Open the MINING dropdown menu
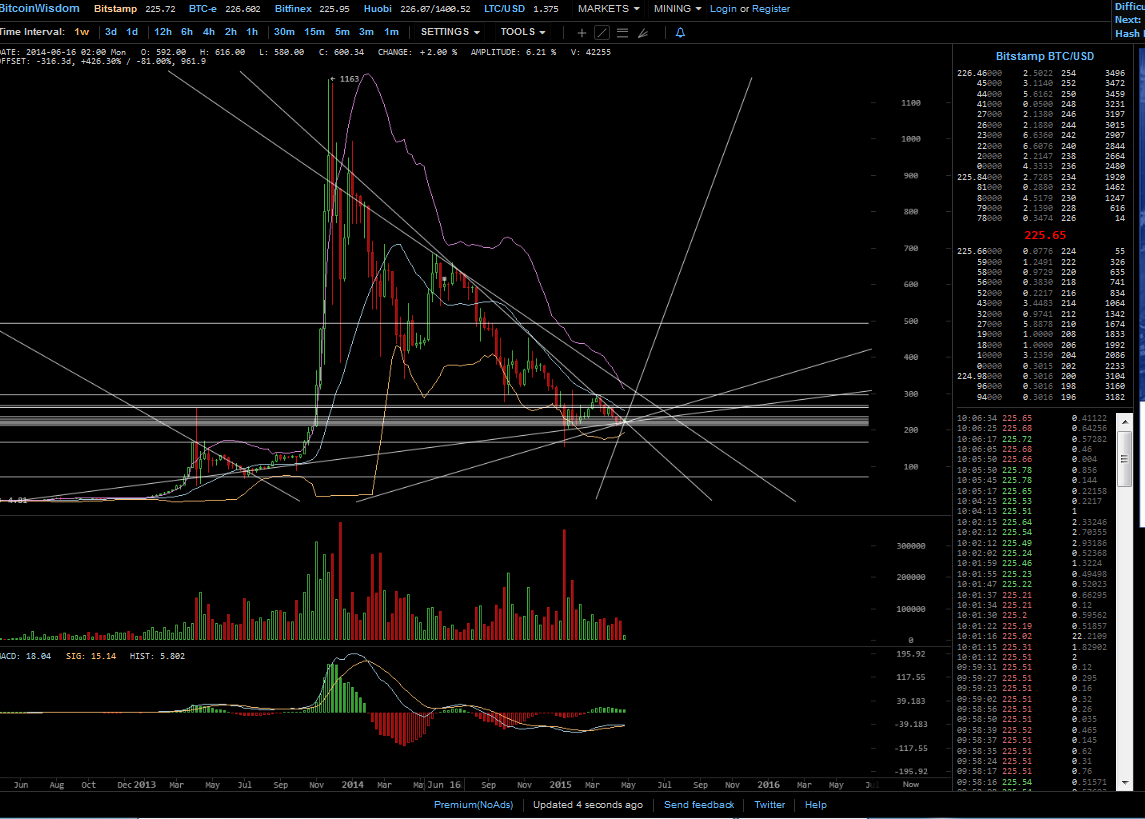The width and height of the screenshot is (1145, 819). (x=677, y=9)
